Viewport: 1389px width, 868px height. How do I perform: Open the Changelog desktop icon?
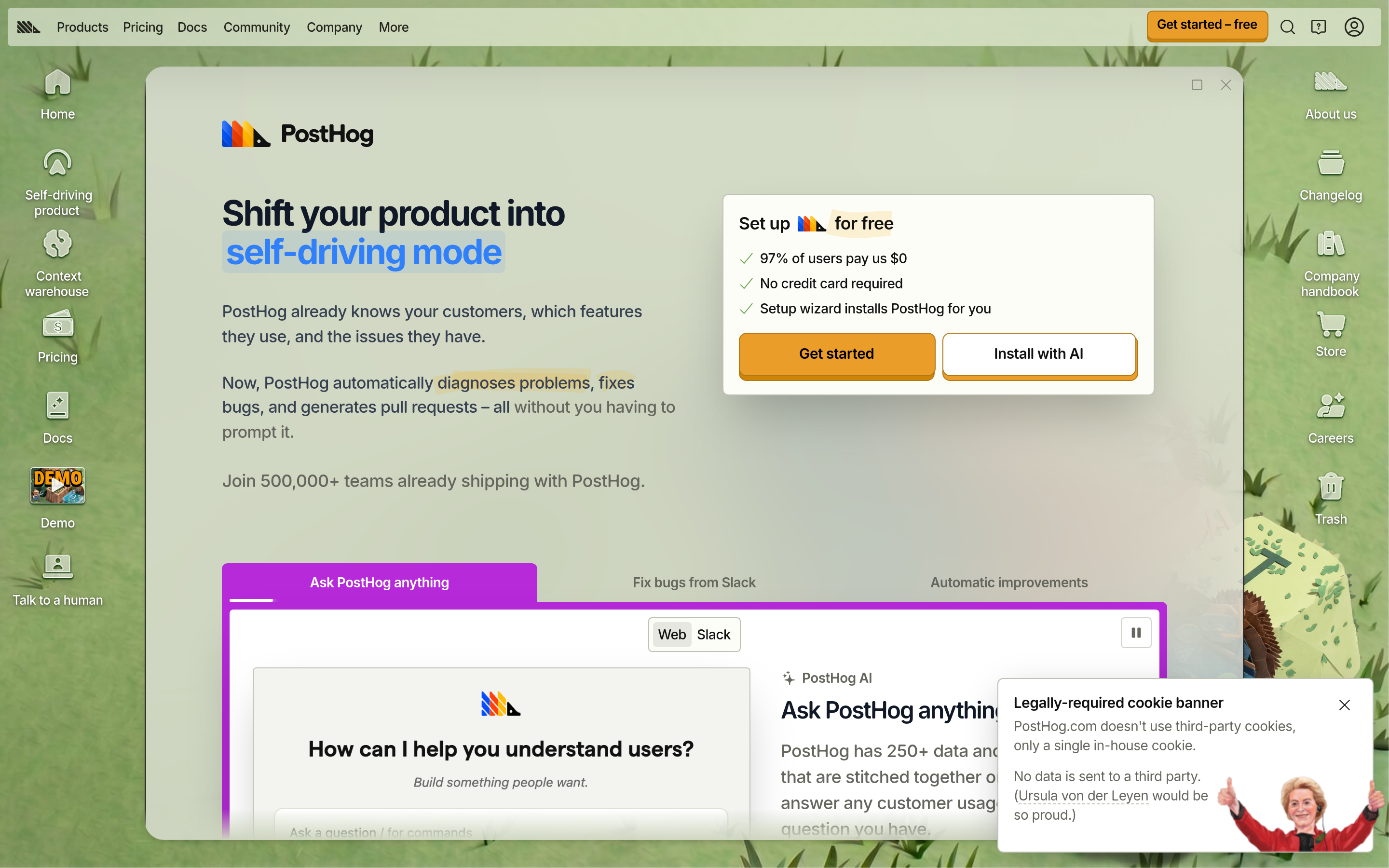[x=1331, y=176]
